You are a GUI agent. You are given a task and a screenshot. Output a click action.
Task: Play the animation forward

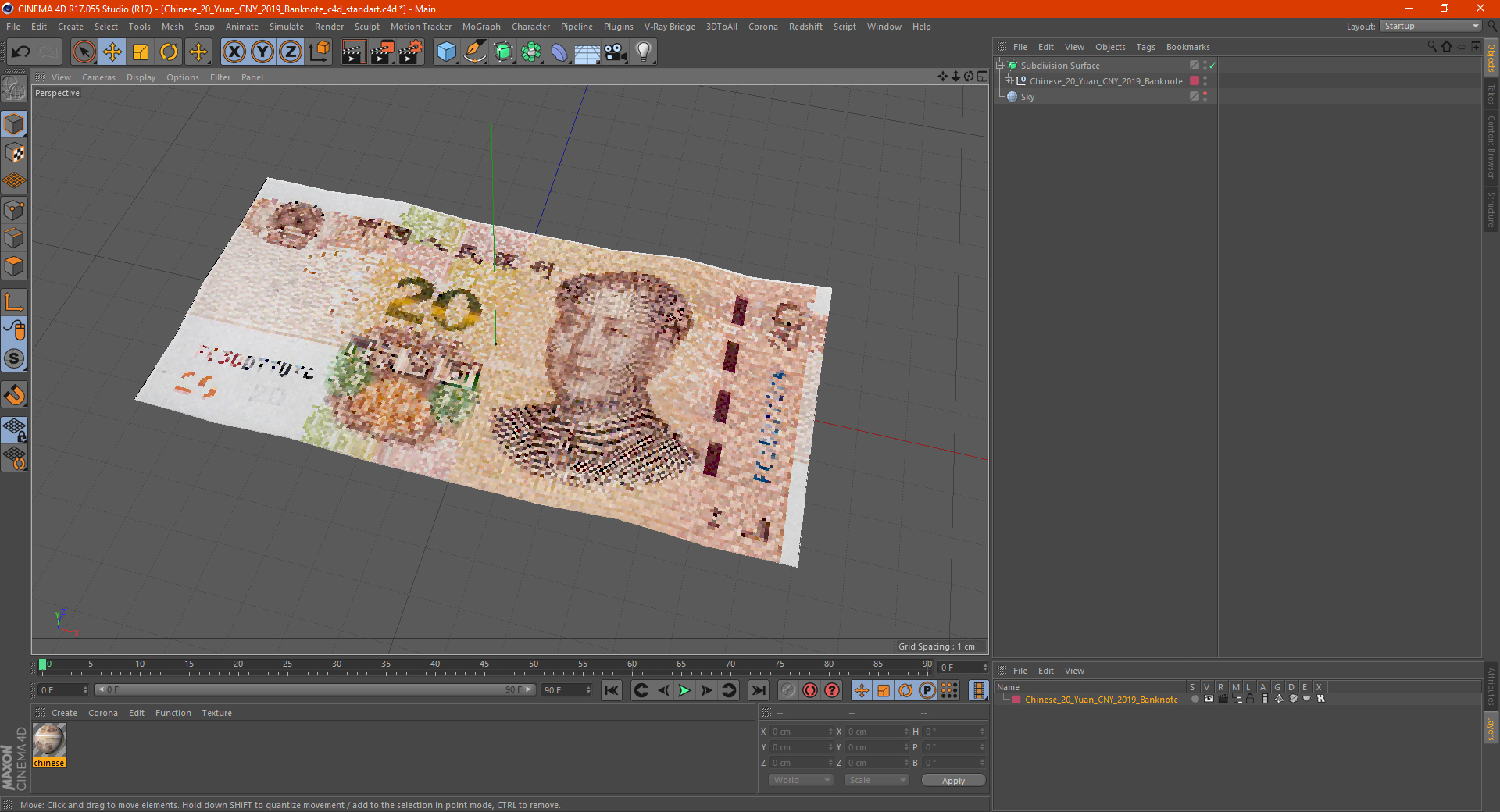coord(684,690)
